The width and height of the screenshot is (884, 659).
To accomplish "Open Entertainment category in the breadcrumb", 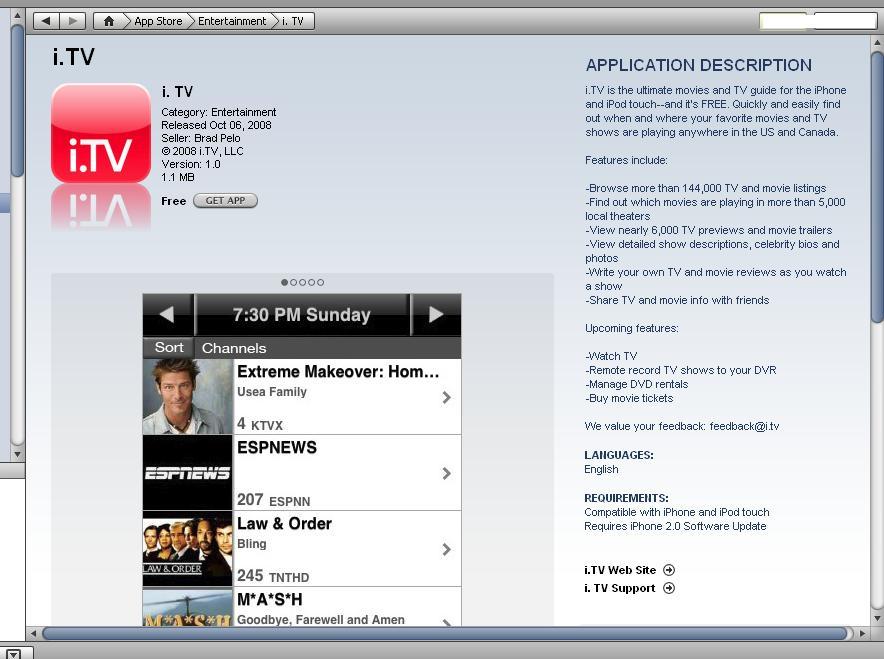I will (x=232, y=21).
